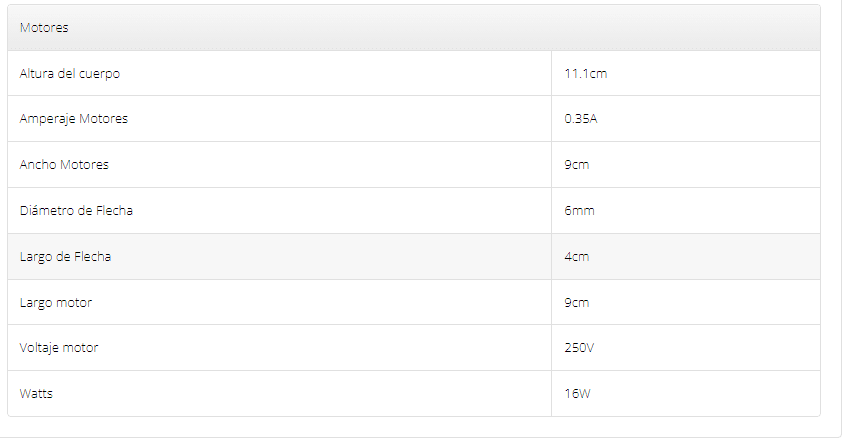851x443 pixels.
Task: Click the 4cm value cell
Action: [576, 257]
